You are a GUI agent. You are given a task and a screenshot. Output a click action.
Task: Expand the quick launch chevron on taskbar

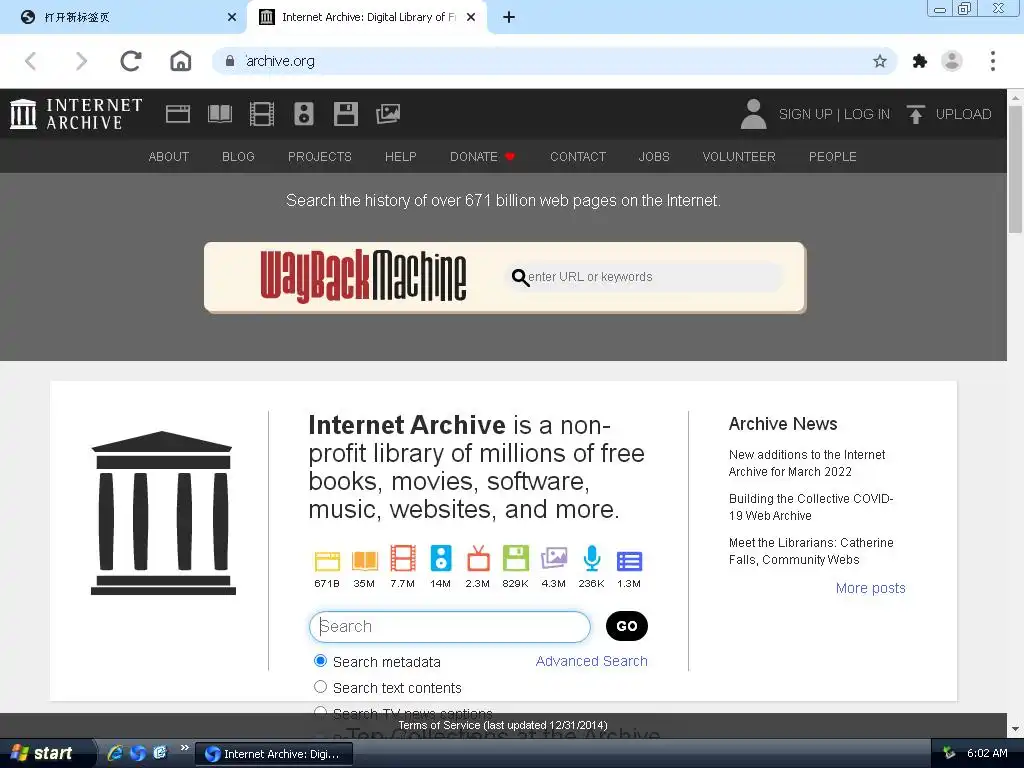[185, 747]
